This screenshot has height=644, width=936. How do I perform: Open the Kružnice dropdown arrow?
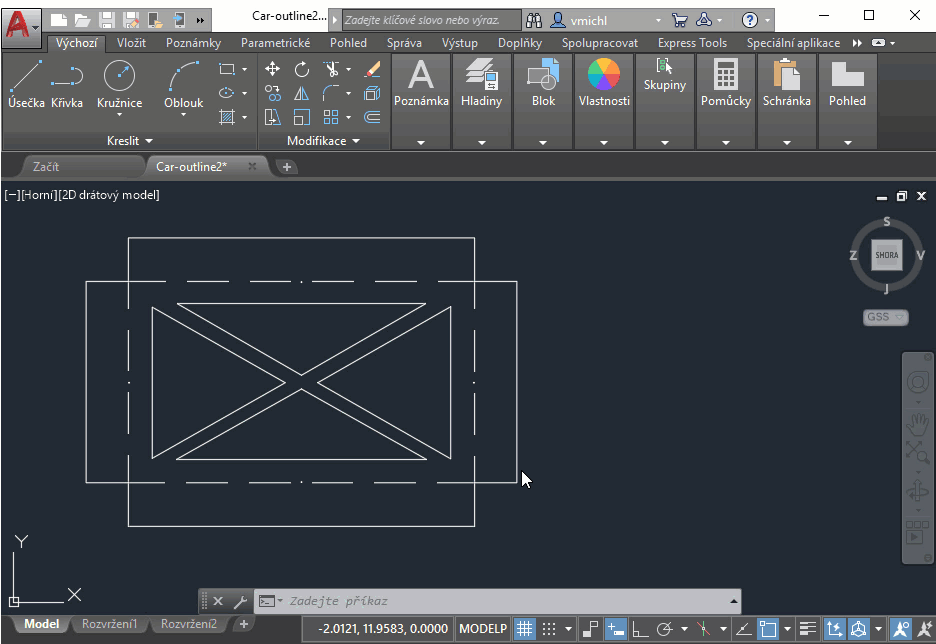119,115
